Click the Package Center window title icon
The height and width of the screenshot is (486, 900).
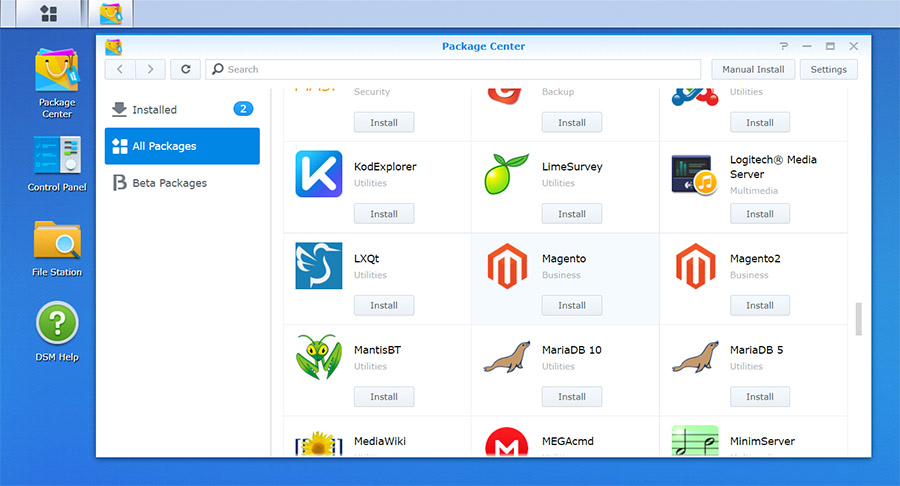(x=114, y=46)
